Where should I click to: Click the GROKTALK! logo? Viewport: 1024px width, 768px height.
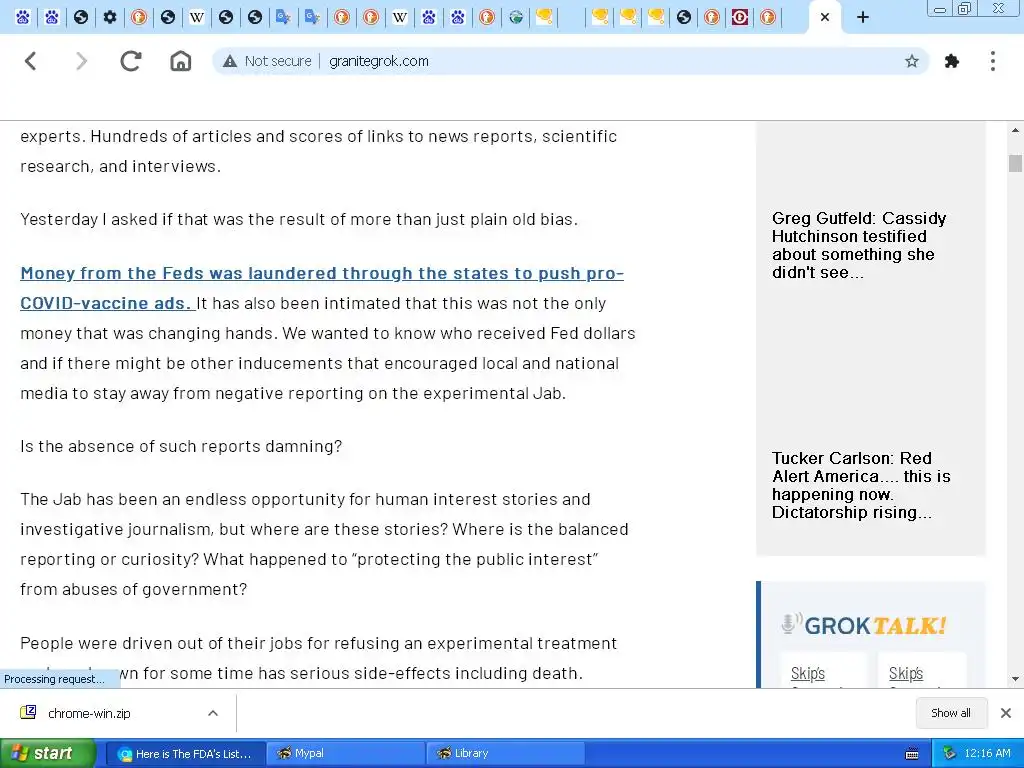coord(863,625)
